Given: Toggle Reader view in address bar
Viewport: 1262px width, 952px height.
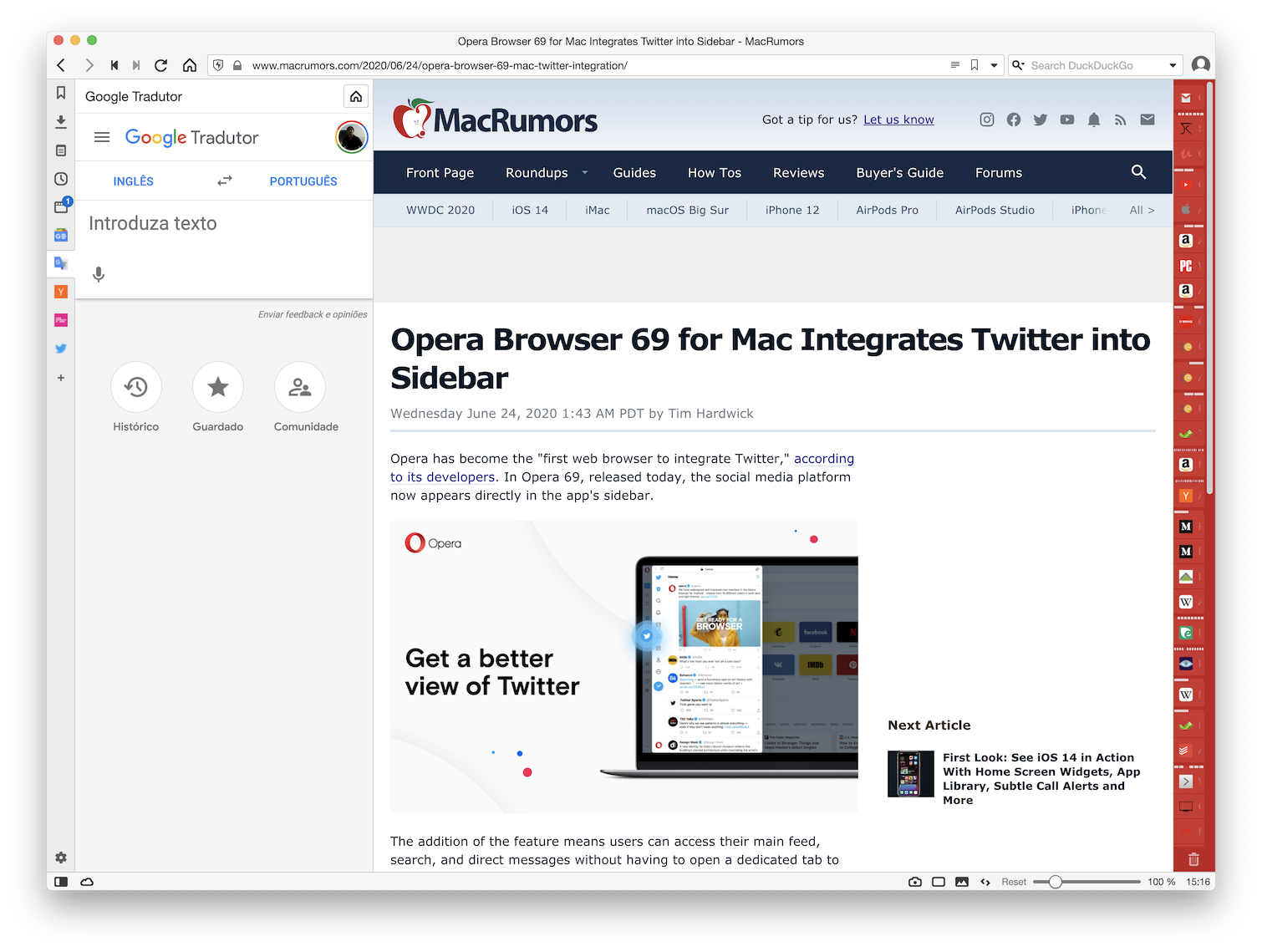Looking at the screenshot, I should [955, 65].
